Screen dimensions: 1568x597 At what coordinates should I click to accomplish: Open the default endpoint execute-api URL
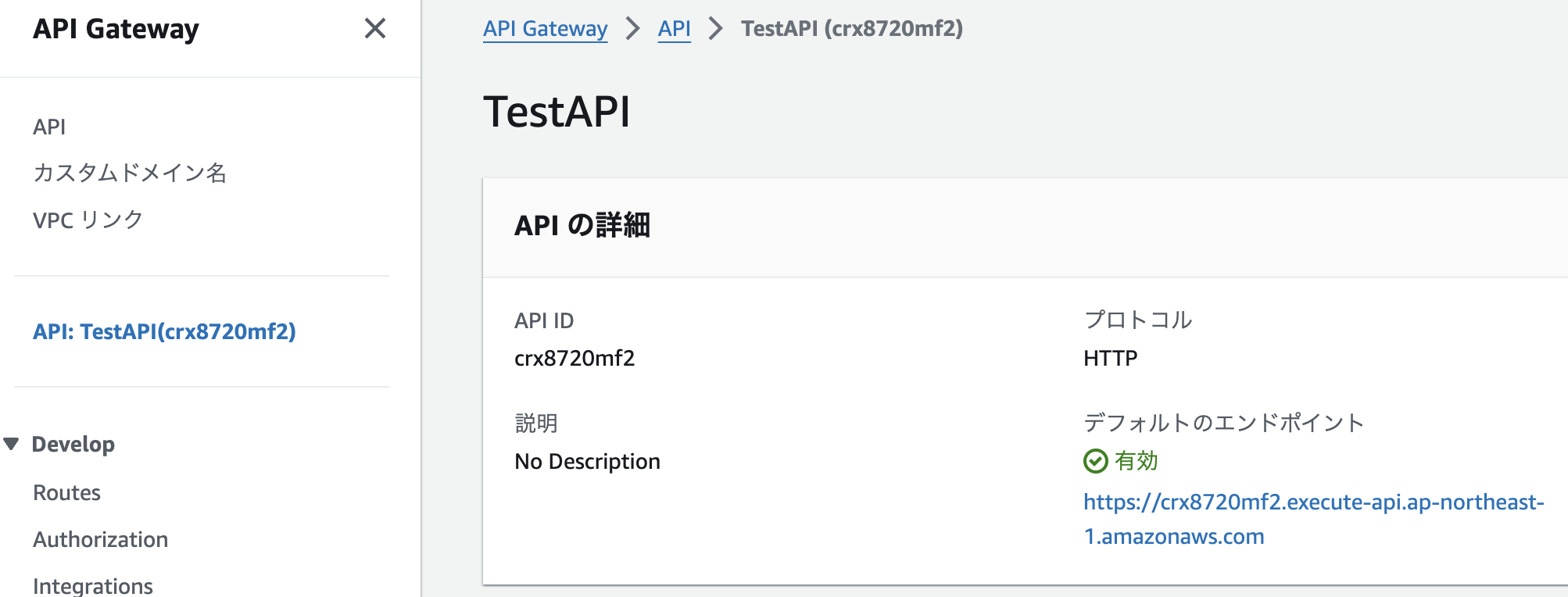(x=1314, y=519)
